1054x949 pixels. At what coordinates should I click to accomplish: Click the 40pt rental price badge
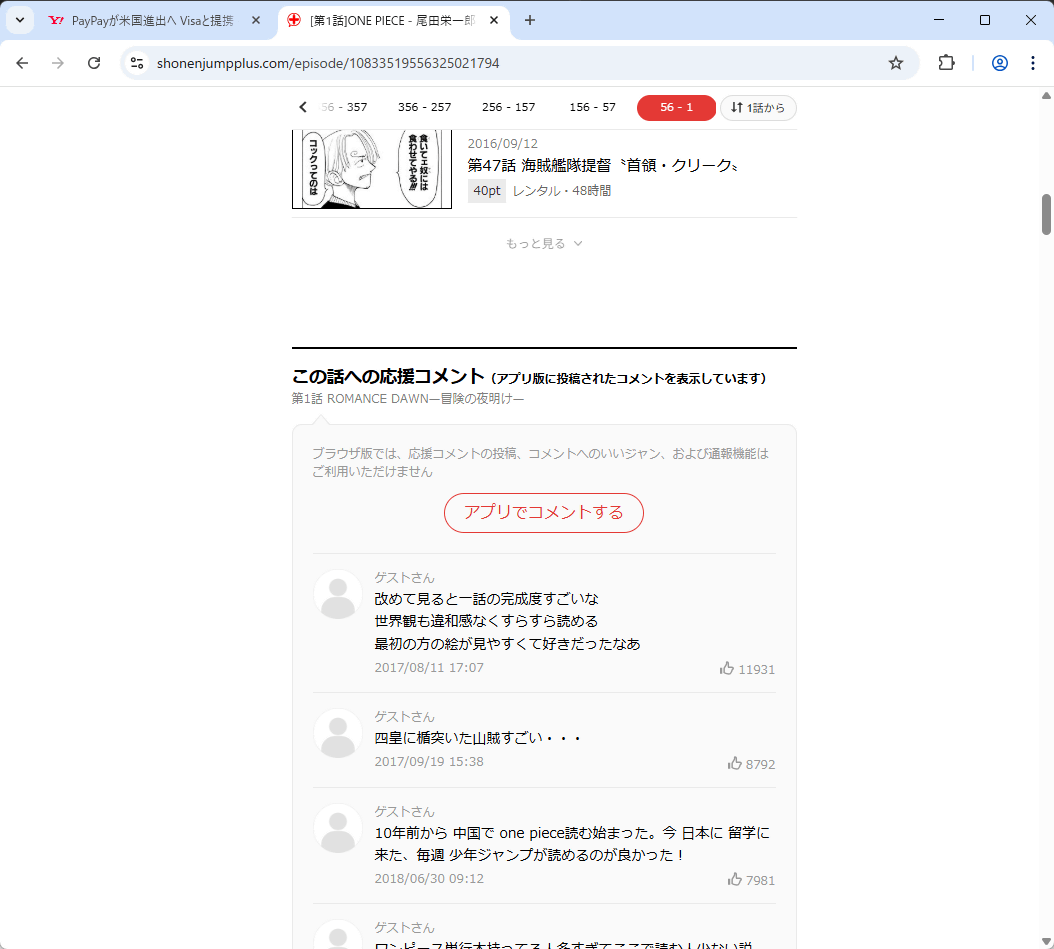487,191
